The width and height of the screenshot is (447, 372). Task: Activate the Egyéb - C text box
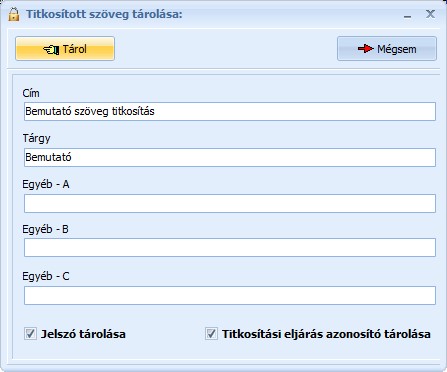(230, 295)
